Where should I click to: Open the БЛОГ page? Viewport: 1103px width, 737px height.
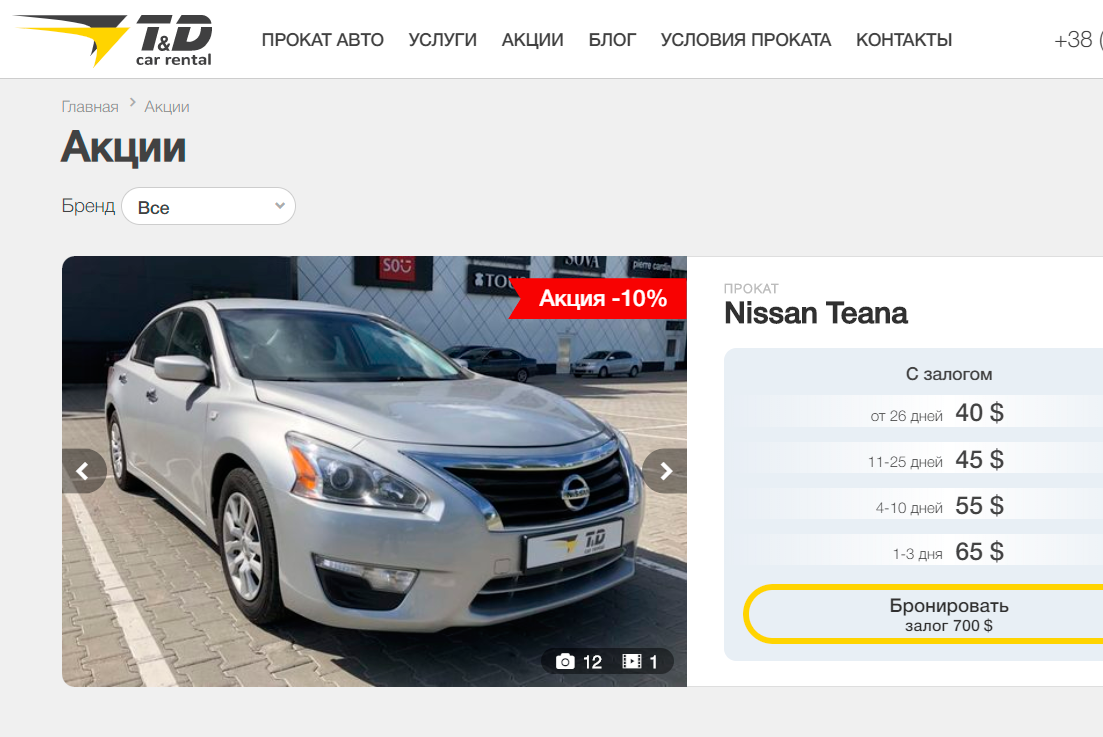612,40
